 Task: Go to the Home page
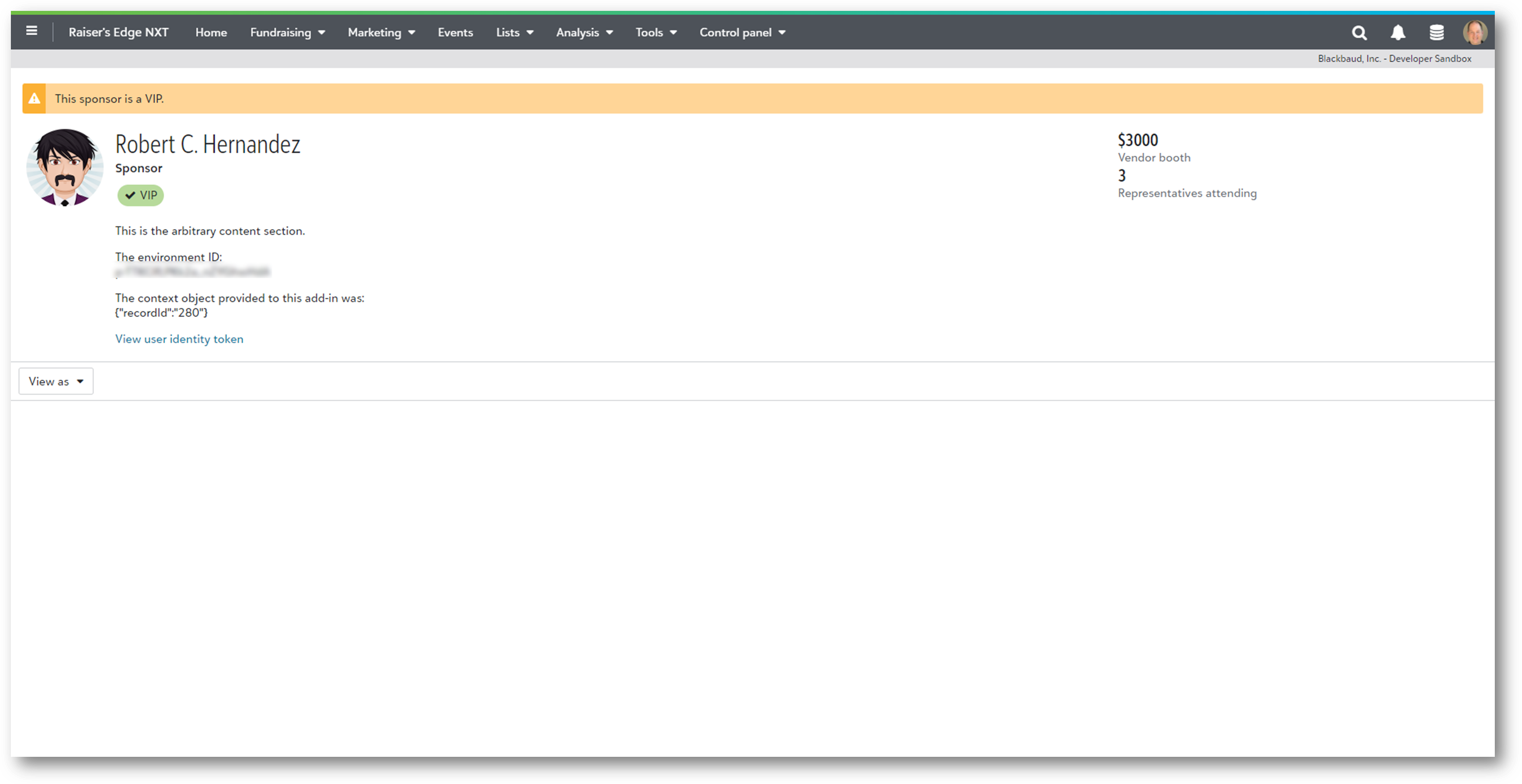coord(211,33)
